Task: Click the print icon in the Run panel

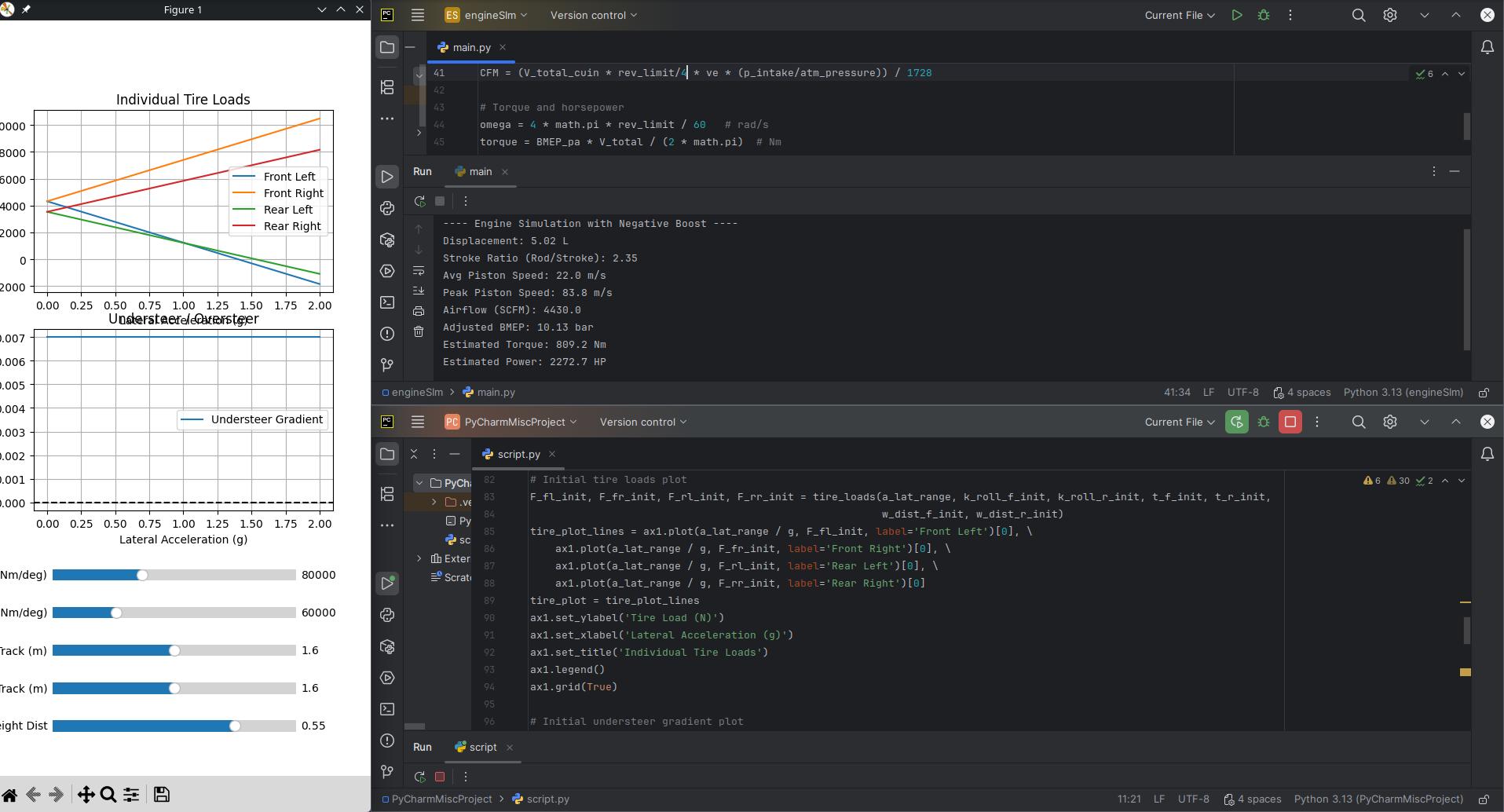Action: tap(419, 312)
